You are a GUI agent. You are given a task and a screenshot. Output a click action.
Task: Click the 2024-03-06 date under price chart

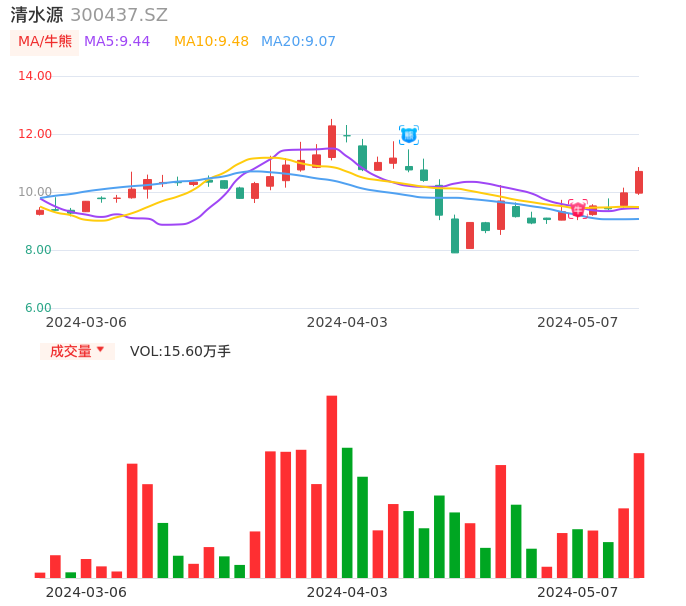[x=86, y=322]
